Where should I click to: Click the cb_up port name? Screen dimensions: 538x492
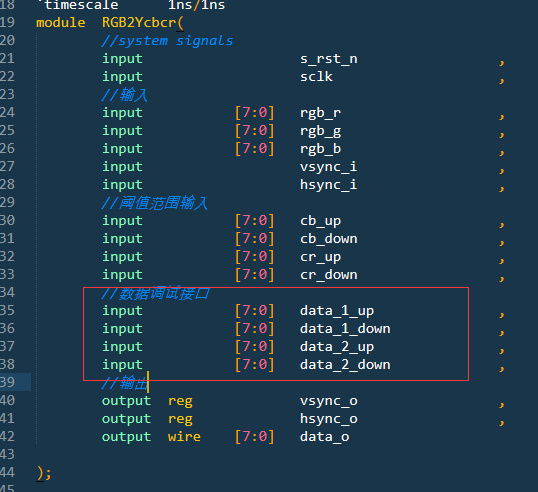(320, 221)
